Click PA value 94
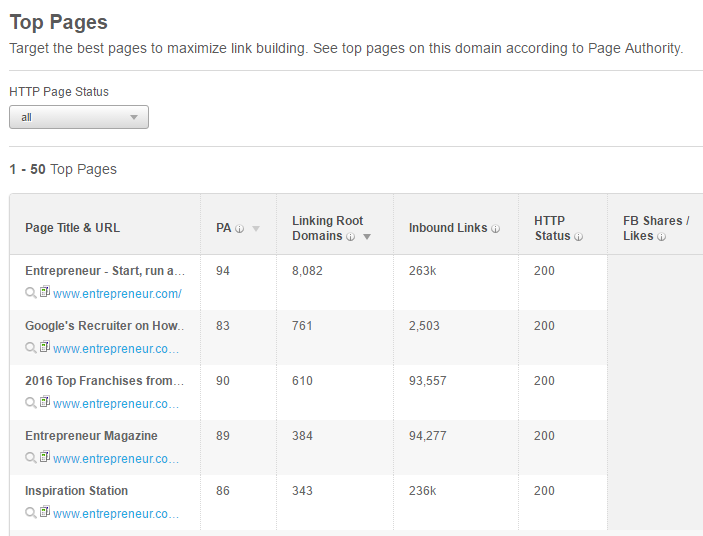Image resolution: width=703 pixels, height=536 pixels. tap(223, 271)
